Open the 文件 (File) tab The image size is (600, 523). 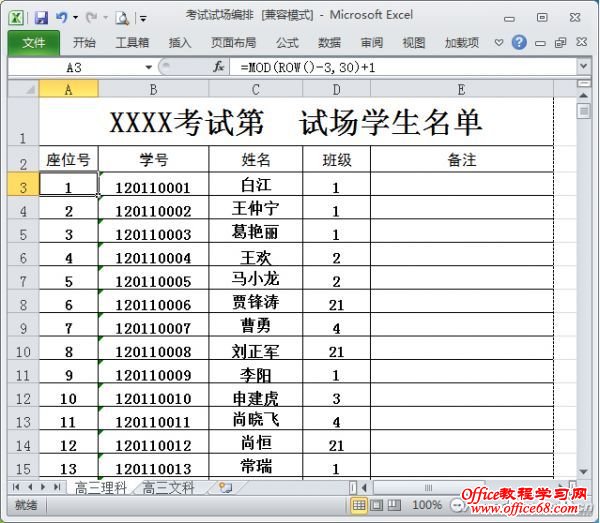pos(34,42)
